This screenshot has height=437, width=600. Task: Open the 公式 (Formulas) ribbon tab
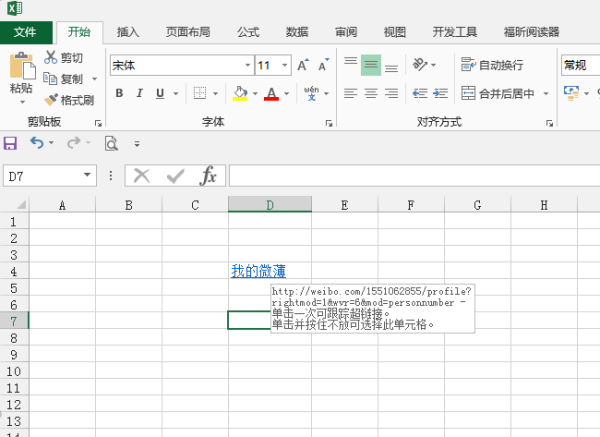click(248, 32)
